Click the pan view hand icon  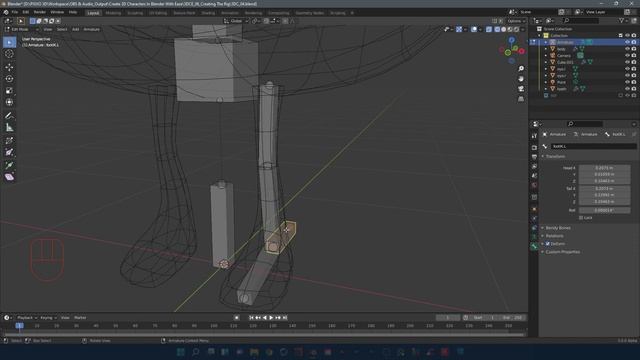(521, 79)
